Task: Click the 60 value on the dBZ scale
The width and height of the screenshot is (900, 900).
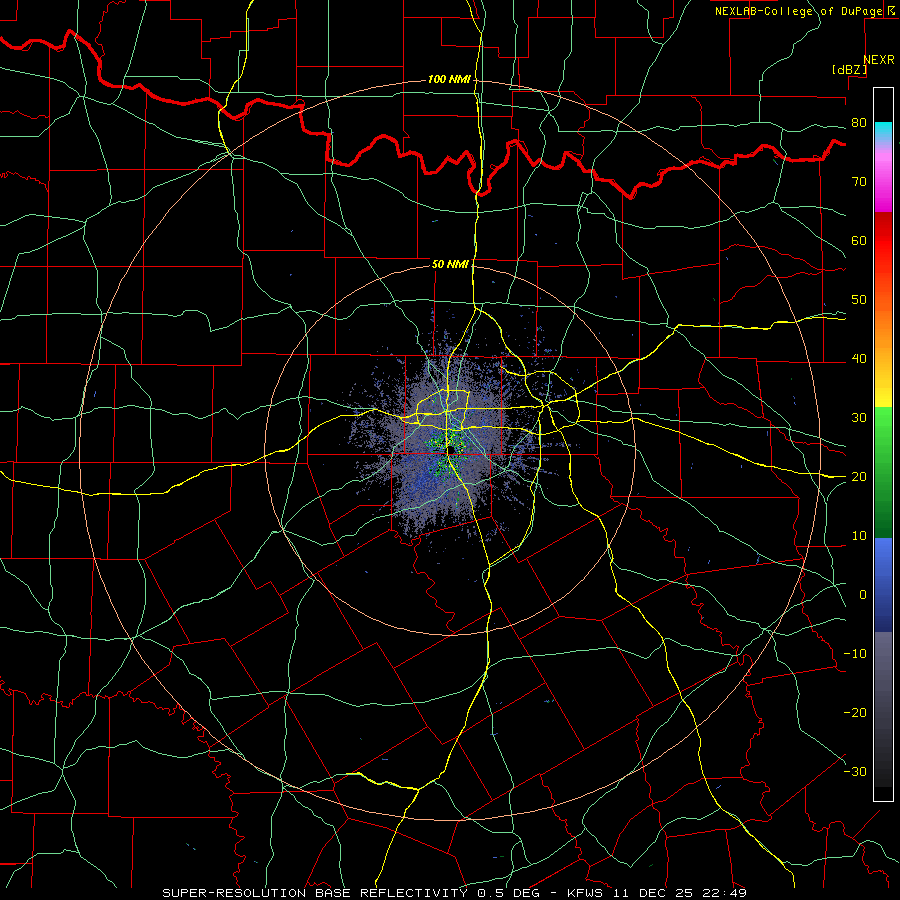Action: click(x=859, y=241)
